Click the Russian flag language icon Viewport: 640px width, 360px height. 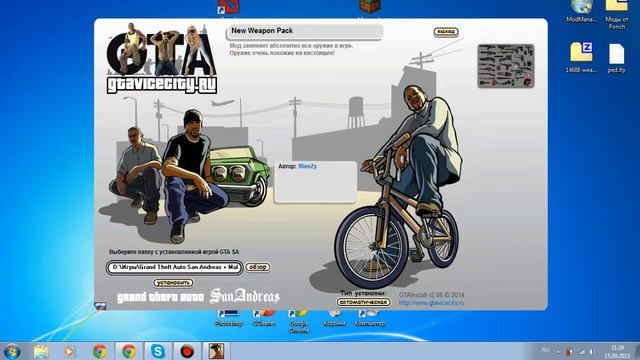(100, 306)
